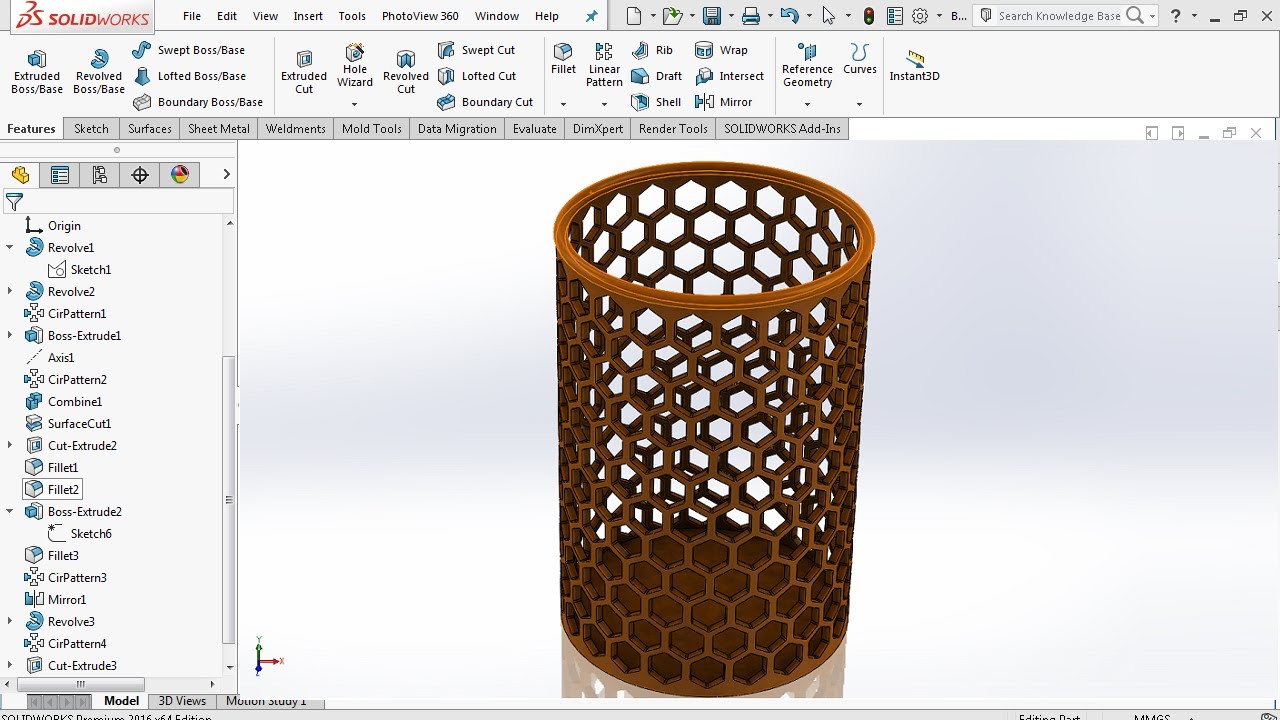Screen dimensions: 1280x720
Task: Collapse the Boss-Extrude2 tree node
Action: coord(10,512)
